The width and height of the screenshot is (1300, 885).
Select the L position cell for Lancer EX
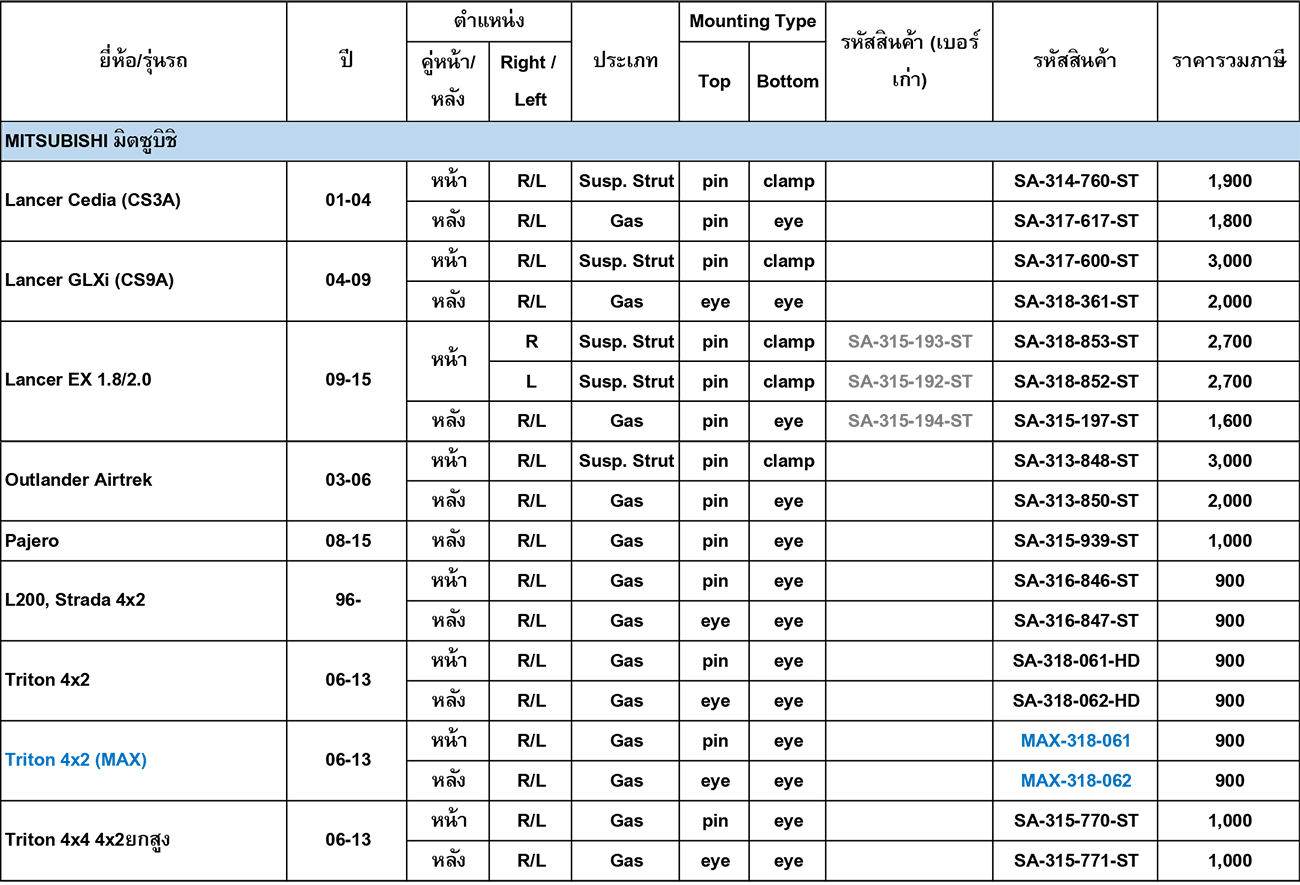tap(530, 381)
